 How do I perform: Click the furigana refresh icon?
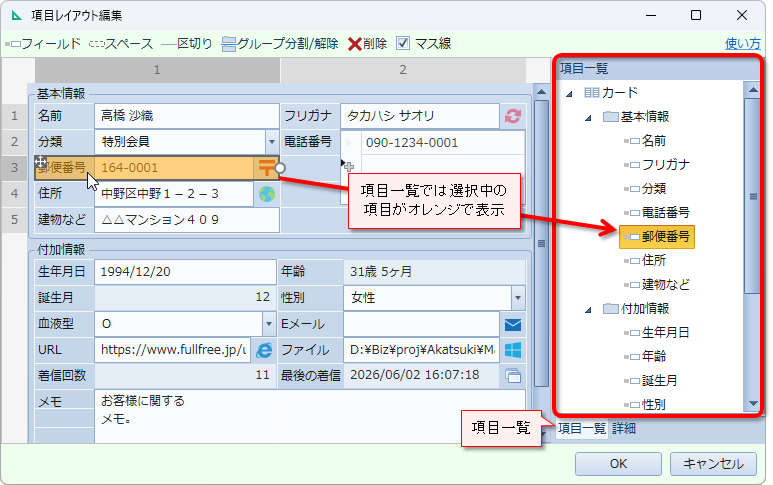tap(513, 116)
